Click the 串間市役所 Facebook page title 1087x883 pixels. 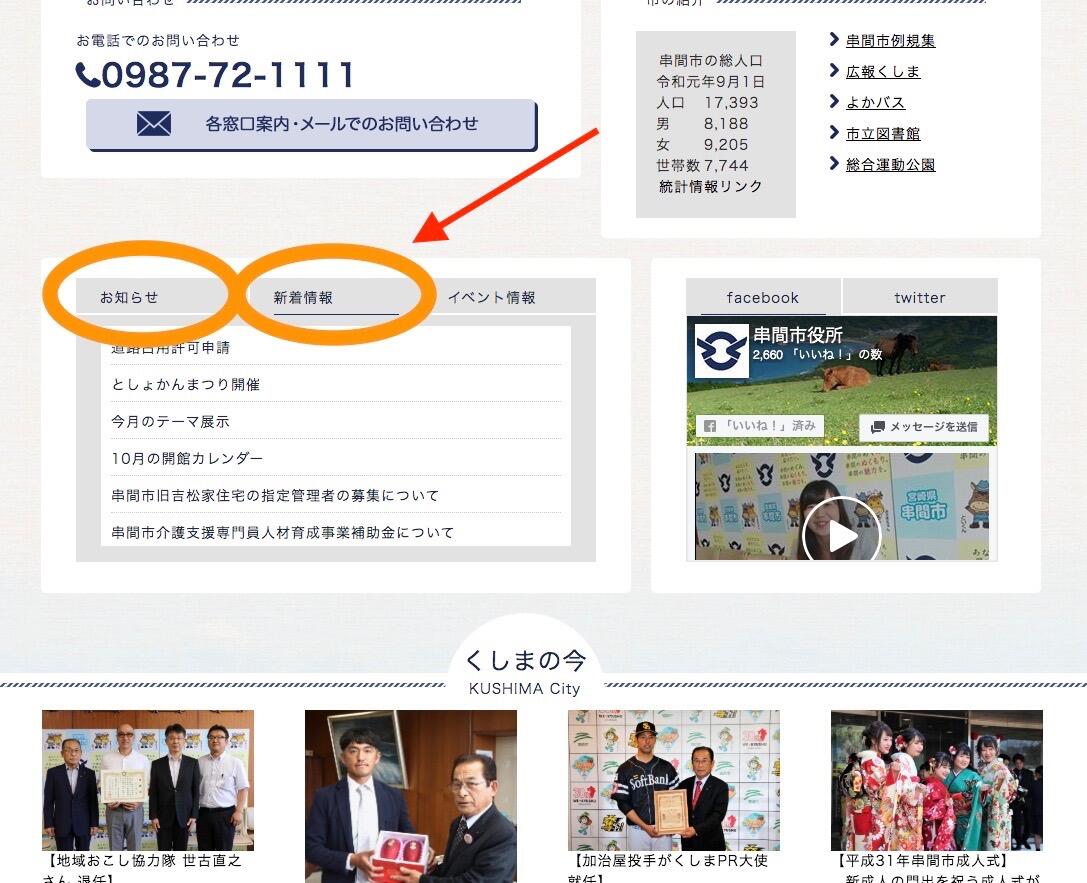(x=798, y=335)
